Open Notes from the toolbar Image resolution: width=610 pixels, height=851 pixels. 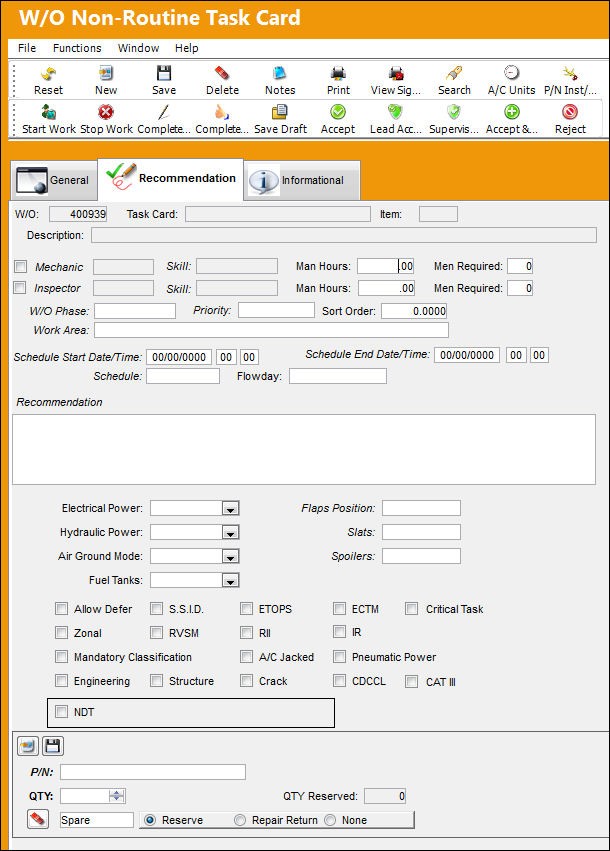tap(280, 73)
